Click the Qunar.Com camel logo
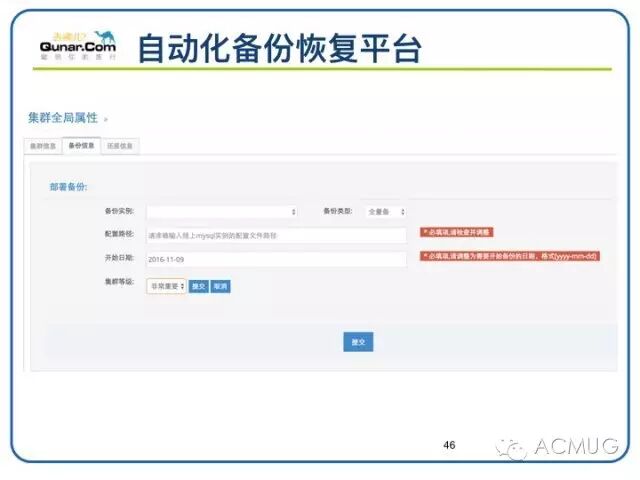Viewport: 640px width, 480px height. (78, 45)
